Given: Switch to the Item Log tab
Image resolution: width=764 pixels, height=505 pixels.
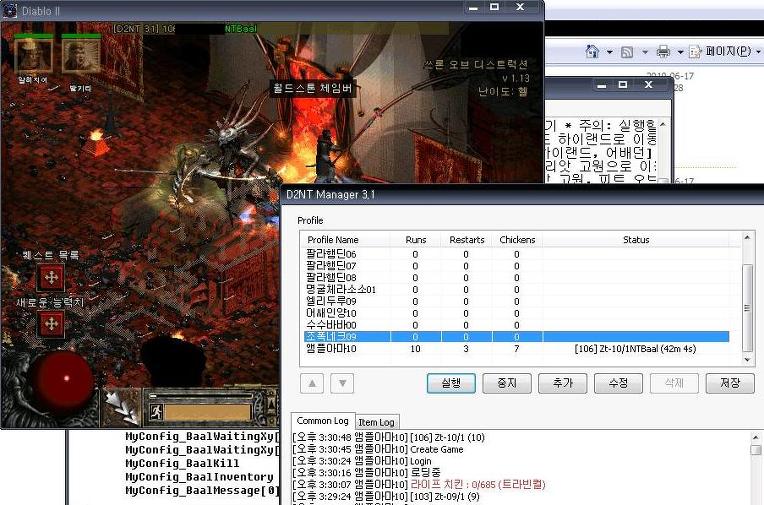Looking at the screenshot, I should (376, 422).
